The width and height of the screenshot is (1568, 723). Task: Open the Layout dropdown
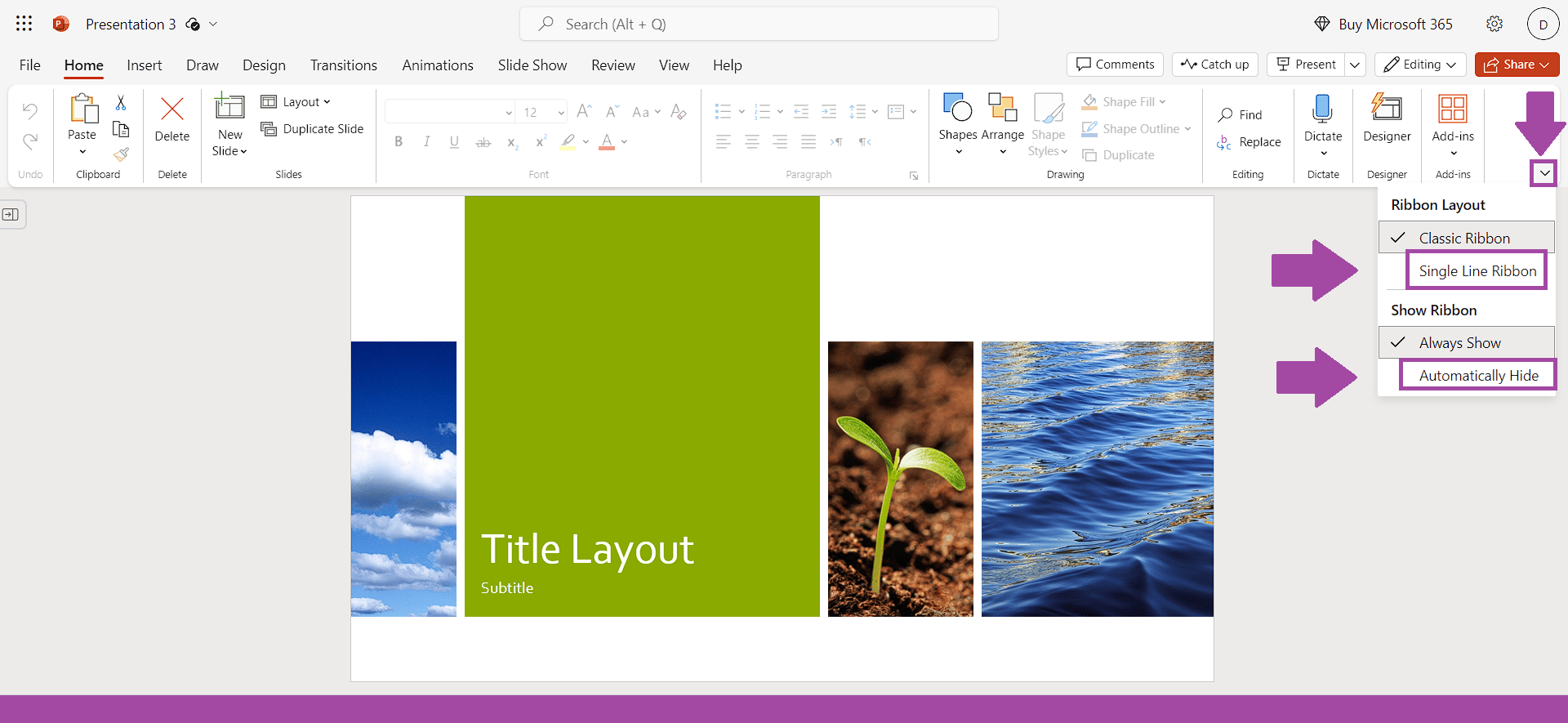(296, 102)
